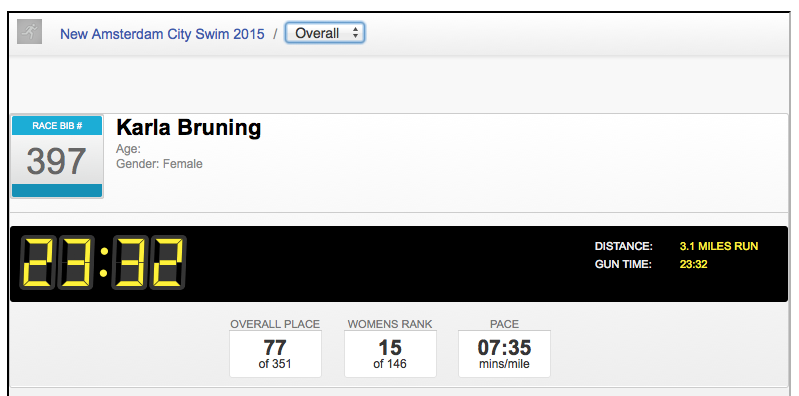
Task: Click the Age field label
Action: pos(128,149)
